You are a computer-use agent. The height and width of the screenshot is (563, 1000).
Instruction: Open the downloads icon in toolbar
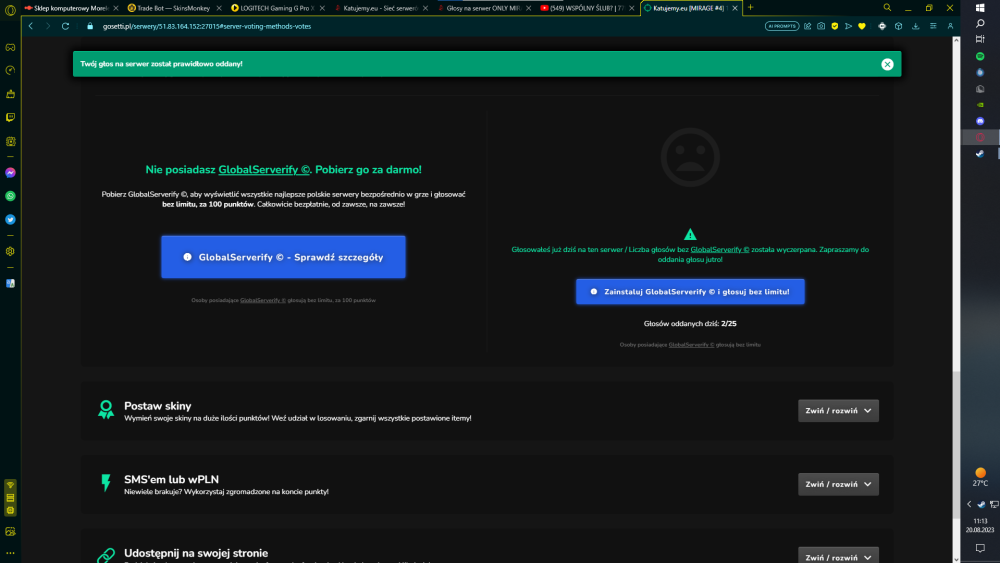point(916,26)
